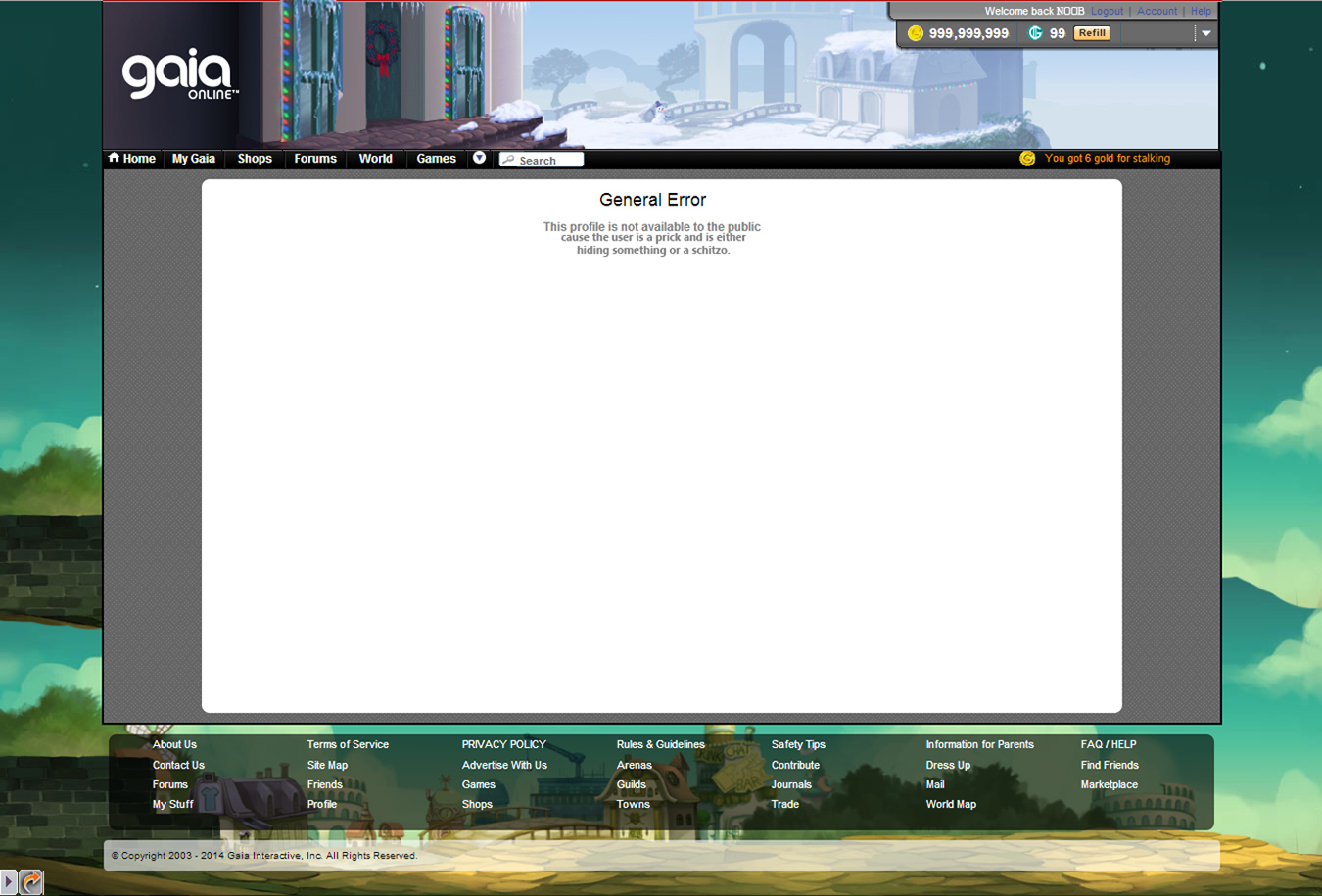
Task: Open Terms of Service footer link
Action: pos(348,744)
